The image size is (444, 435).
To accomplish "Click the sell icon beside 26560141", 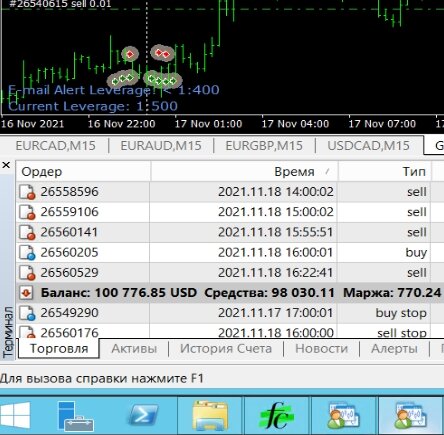I will 27,232.
